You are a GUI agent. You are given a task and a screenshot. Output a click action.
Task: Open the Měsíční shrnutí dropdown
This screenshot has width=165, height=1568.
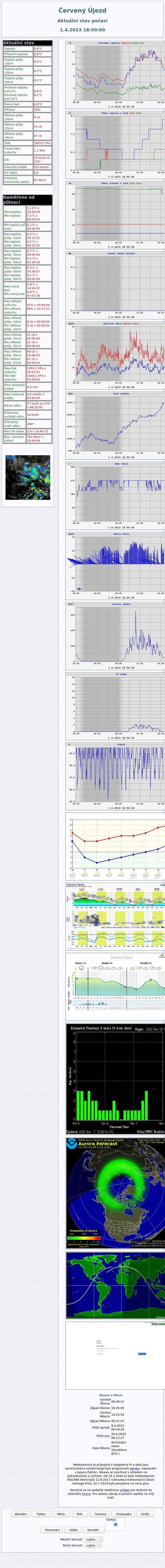pyautogui.click(x=93, y=1539)
